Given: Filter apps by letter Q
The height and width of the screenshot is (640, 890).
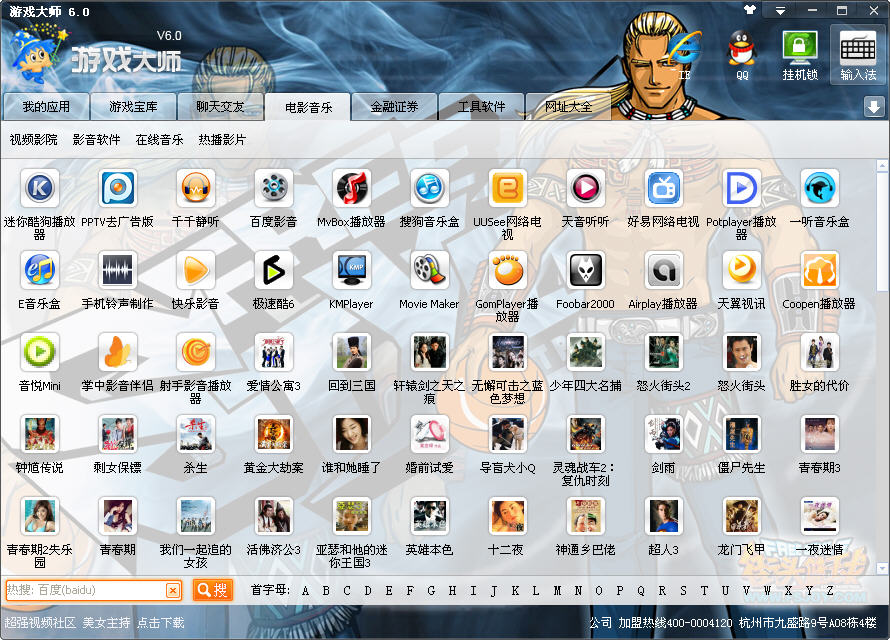Looking at the screenshot, I should click(641, 591).
